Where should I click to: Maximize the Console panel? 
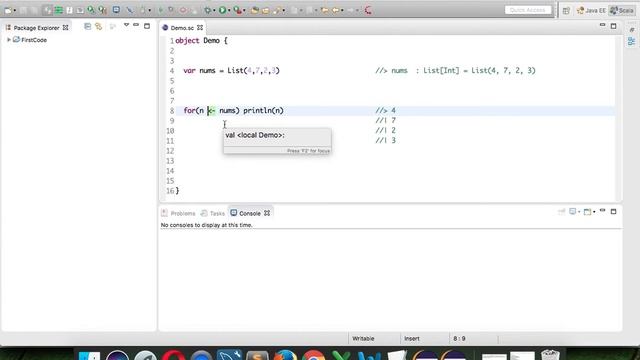click(613, 211)
